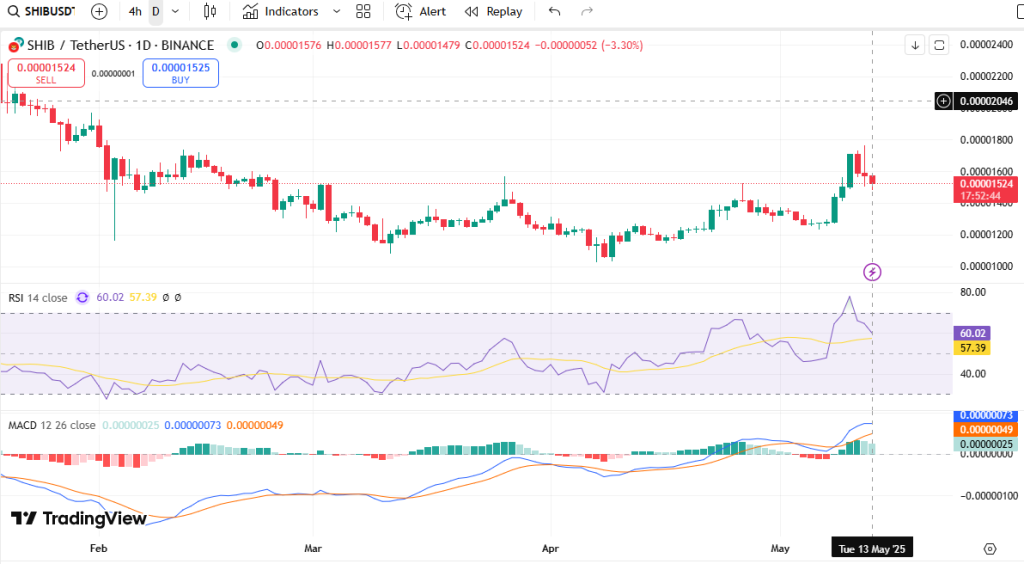1024x564 pixels.
Task: Click the RSI value 60.02 in legend
Action: [110, 298]
